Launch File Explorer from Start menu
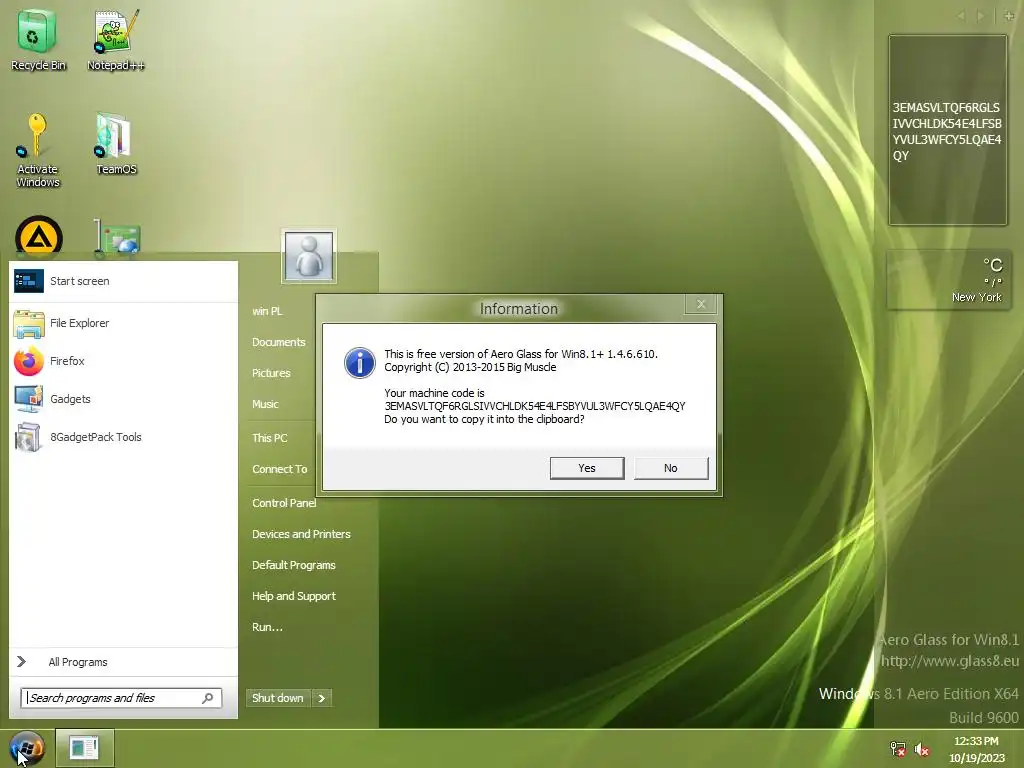1024x768 pixels. click(123, 323)
